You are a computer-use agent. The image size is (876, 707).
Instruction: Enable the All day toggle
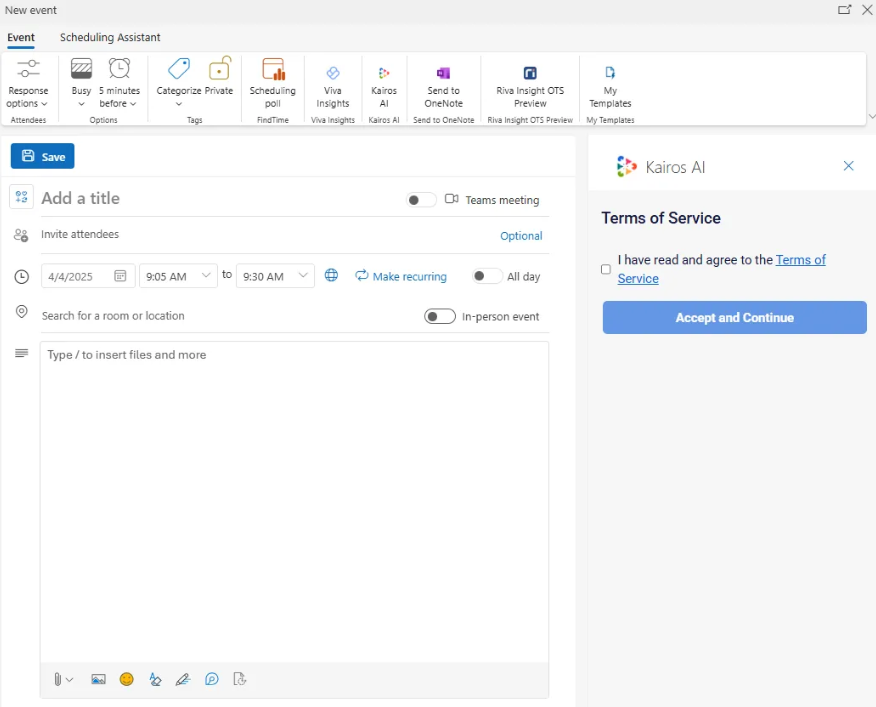pos(487,276)
